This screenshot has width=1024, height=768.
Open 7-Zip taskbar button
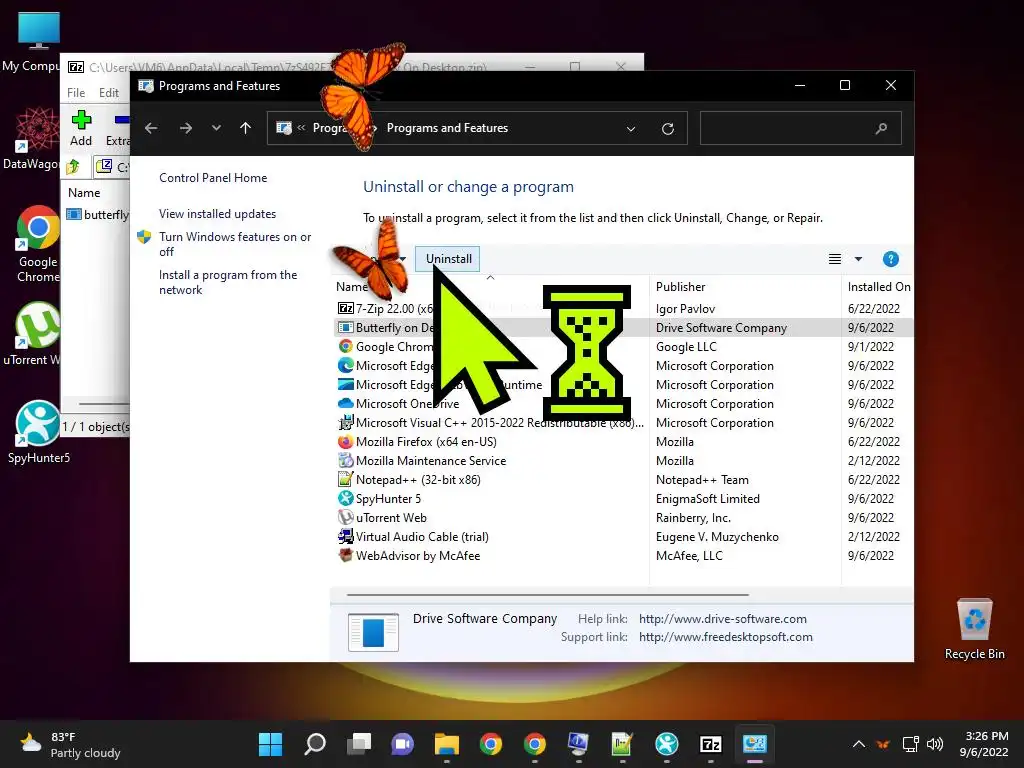pyautogui.click(x=711, y=744)
